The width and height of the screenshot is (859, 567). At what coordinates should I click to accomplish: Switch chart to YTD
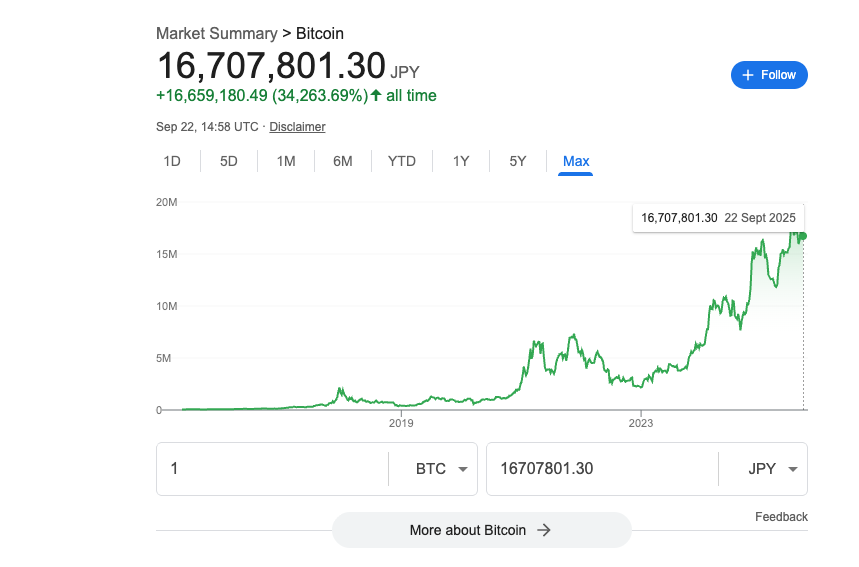tap(401, 161)
